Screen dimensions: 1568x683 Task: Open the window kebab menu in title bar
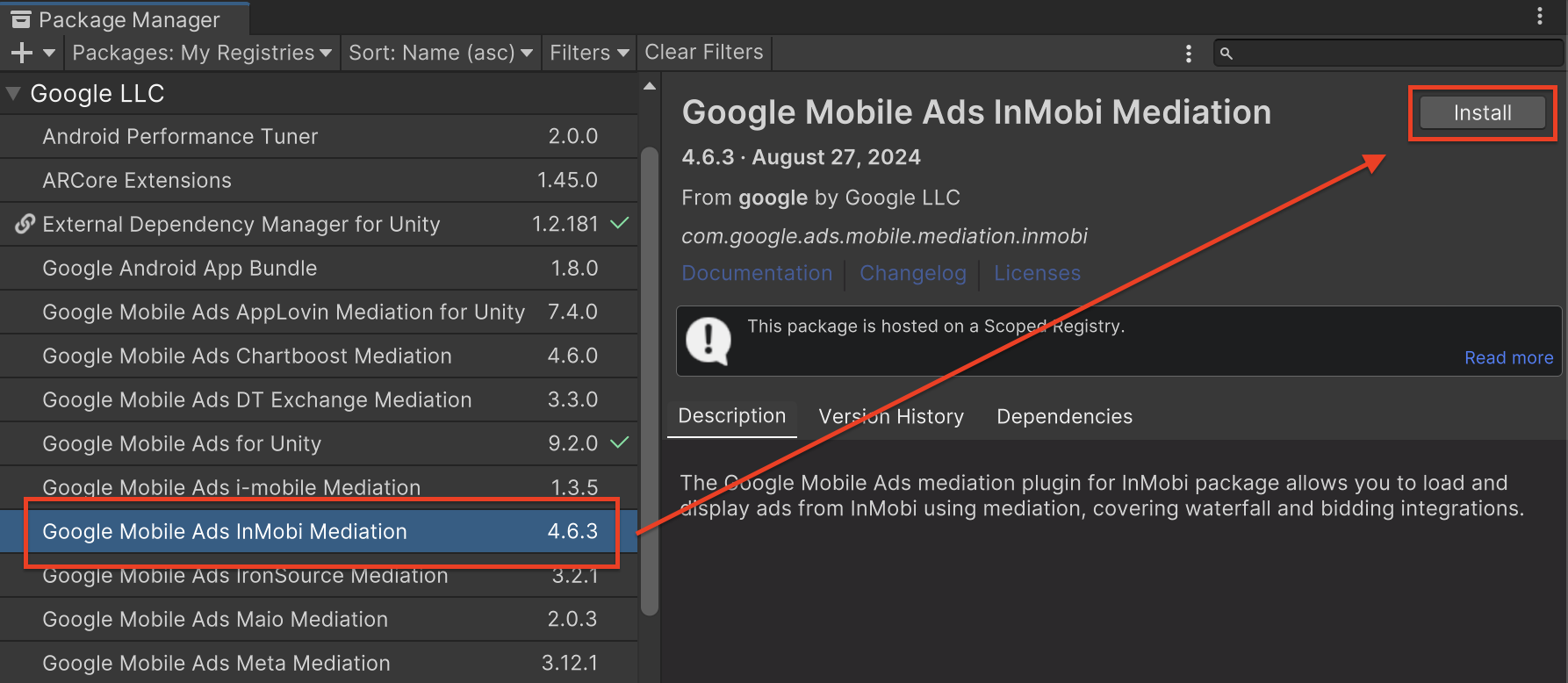point(1539,17)
